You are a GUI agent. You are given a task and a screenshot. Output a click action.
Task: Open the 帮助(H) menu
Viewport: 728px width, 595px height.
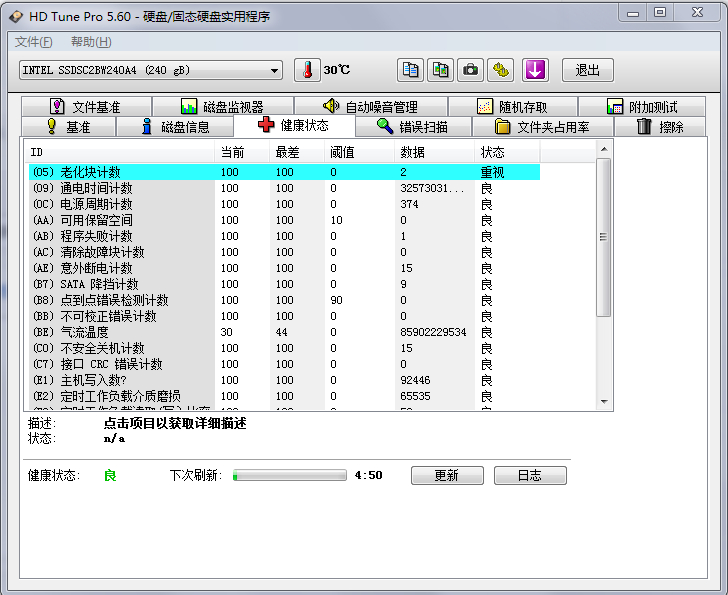[x=91, y=42]
